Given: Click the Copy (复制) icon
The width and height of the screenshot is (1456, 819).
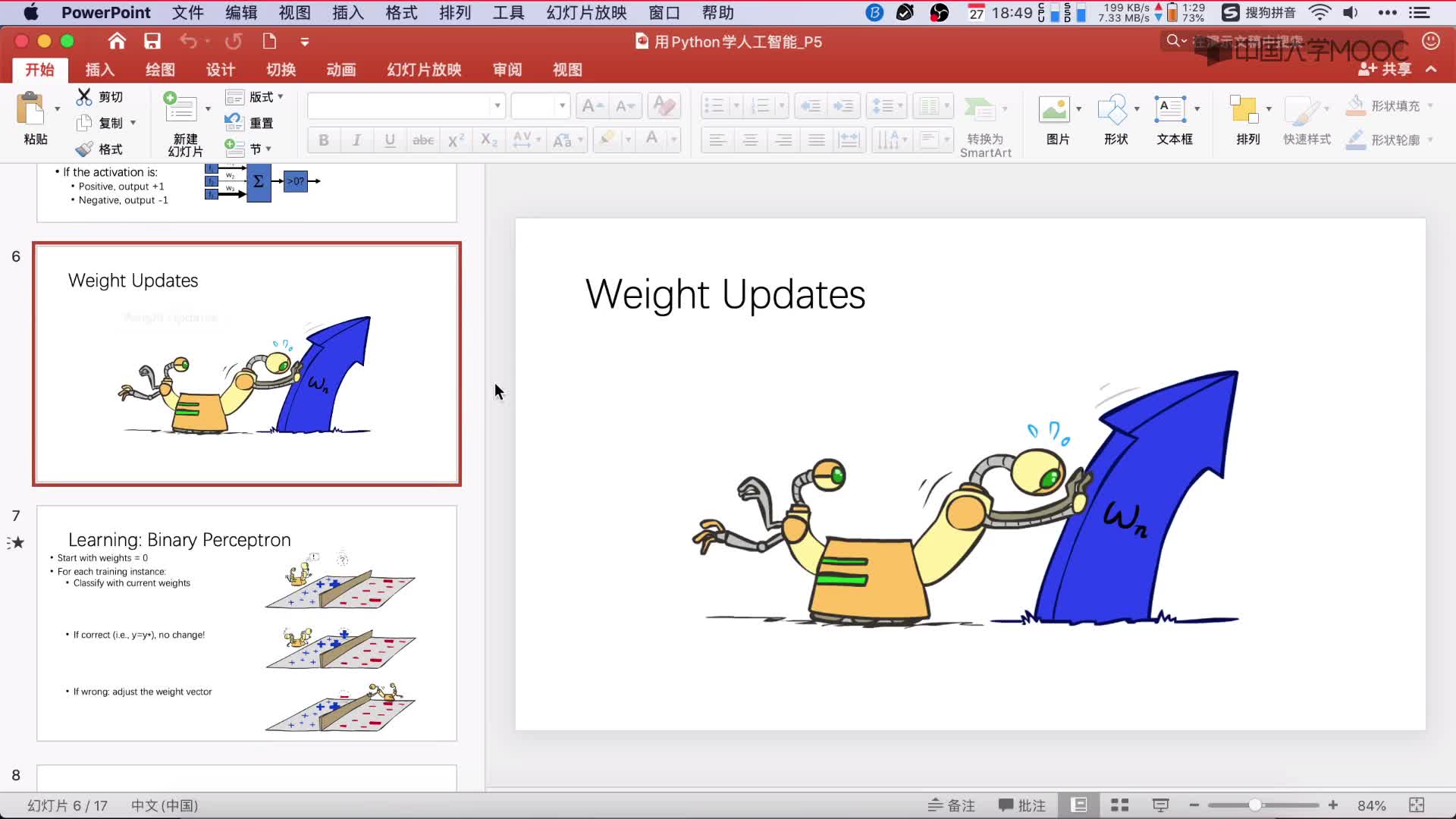Looking at the screenshot, I should tap(84, 122).
